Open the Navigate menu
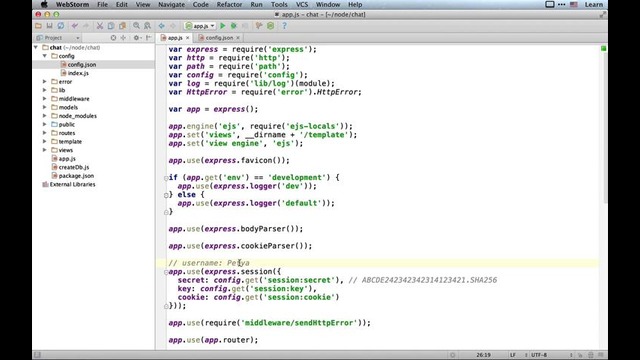Viewport: 640px width, 360px height. pyautogui.click(x=171, y=4)
